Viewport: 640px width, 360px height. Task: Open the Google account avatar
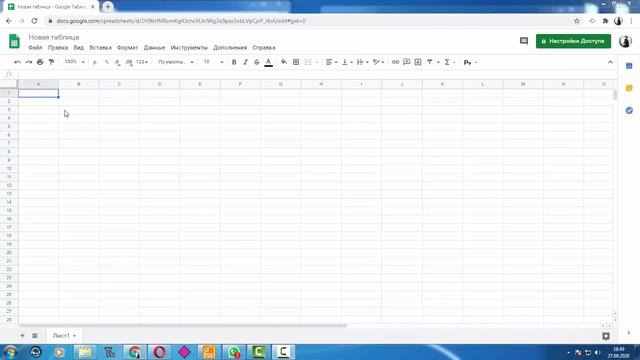coord(625,41)
